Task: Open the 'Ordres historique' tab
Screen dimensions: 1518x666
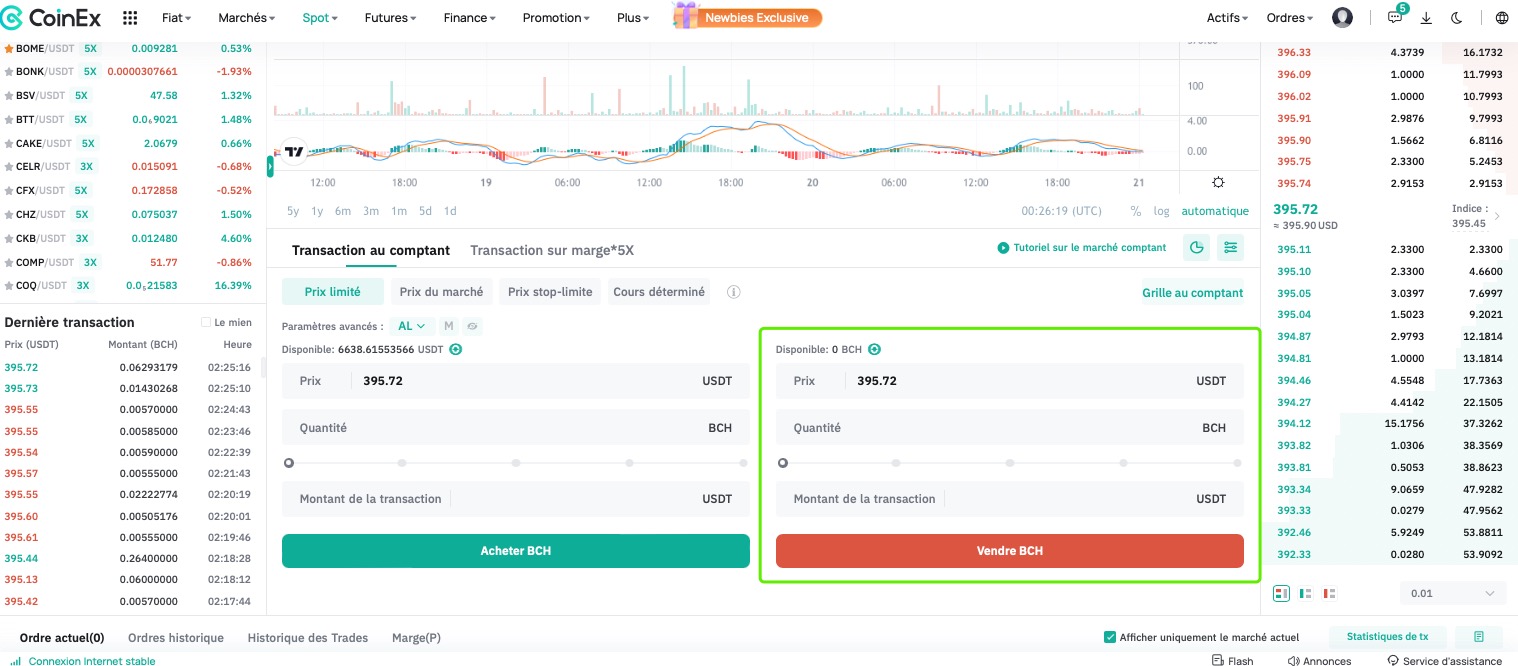Action: [x=176, y=637]
